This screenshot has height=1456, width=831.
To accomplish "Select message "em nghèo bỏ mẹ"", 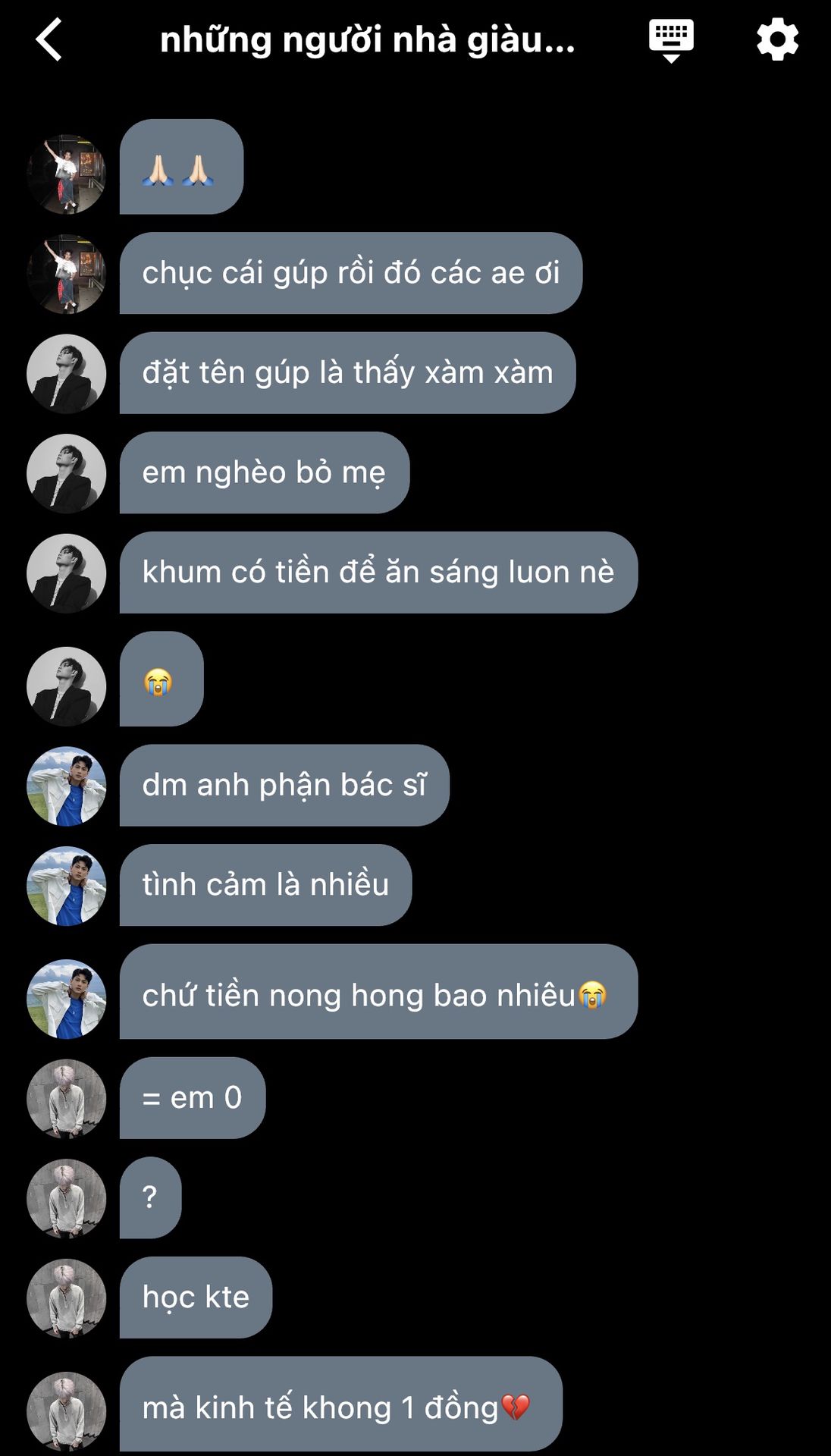I will pyautogui.click(x=265, y=472).
